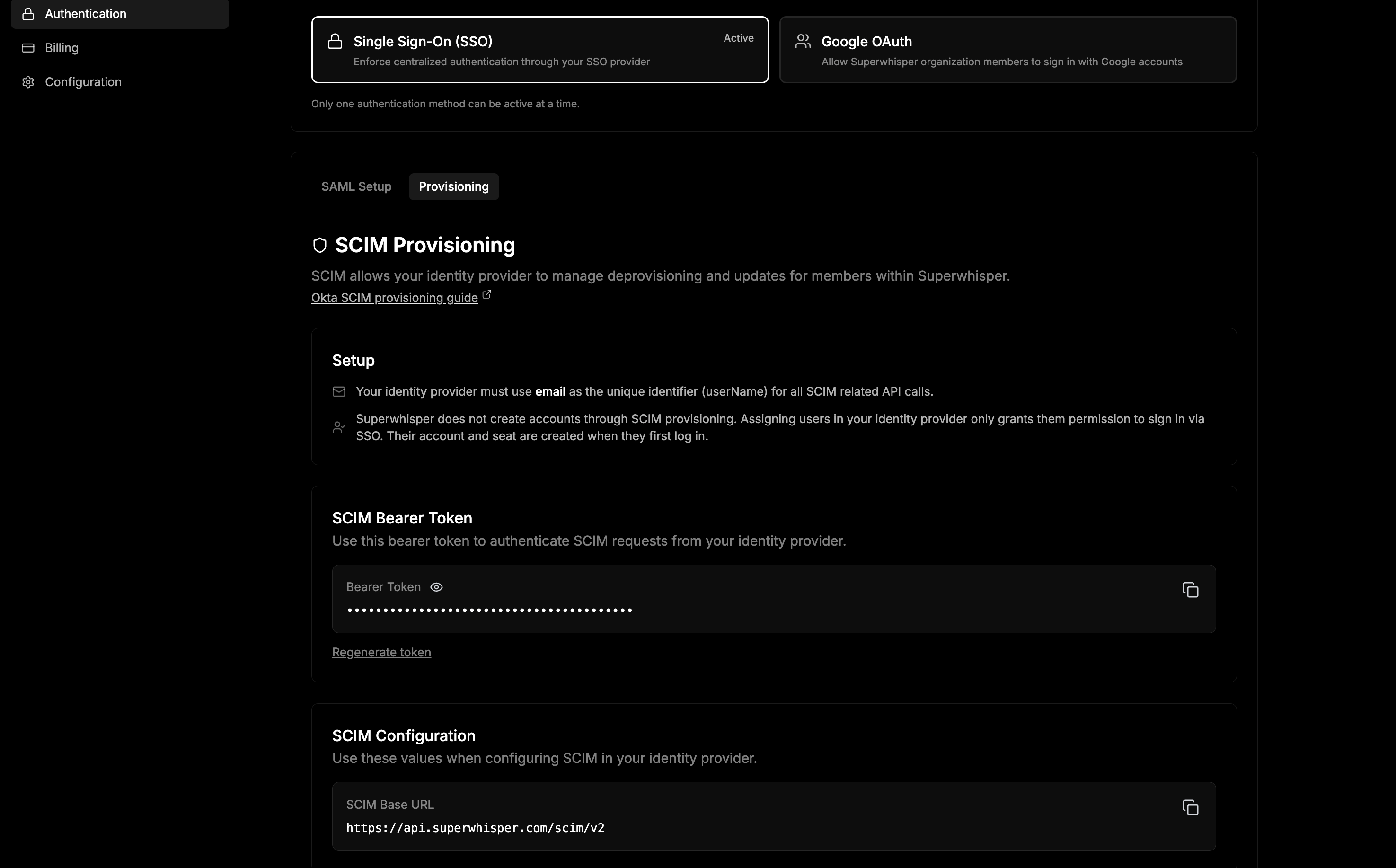Select the Provisioning tab
The height and width of the screenshot is (868, 1396).
[453, 186]
